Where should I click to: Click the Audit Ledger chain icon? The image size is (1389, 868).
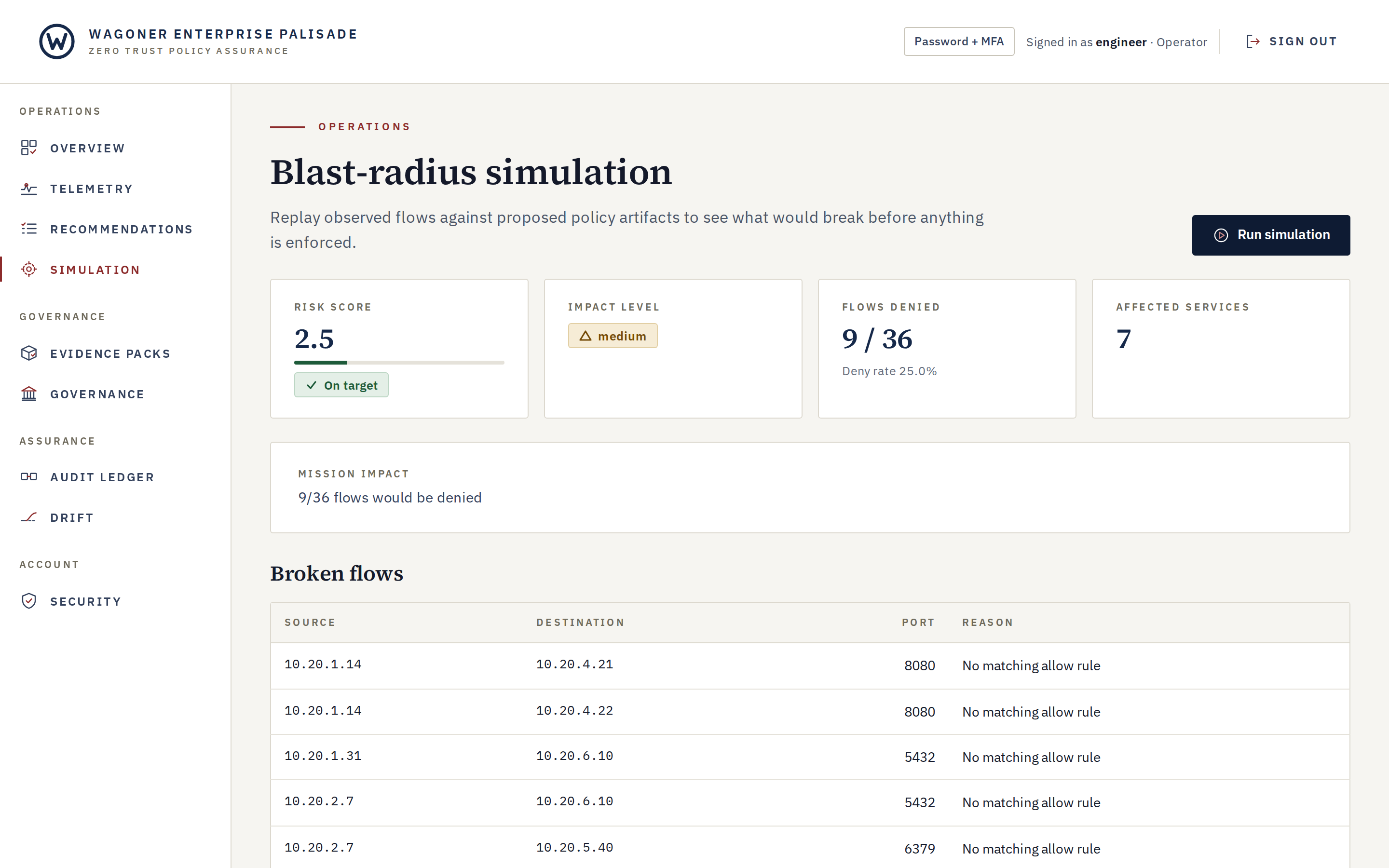point(29,476)
